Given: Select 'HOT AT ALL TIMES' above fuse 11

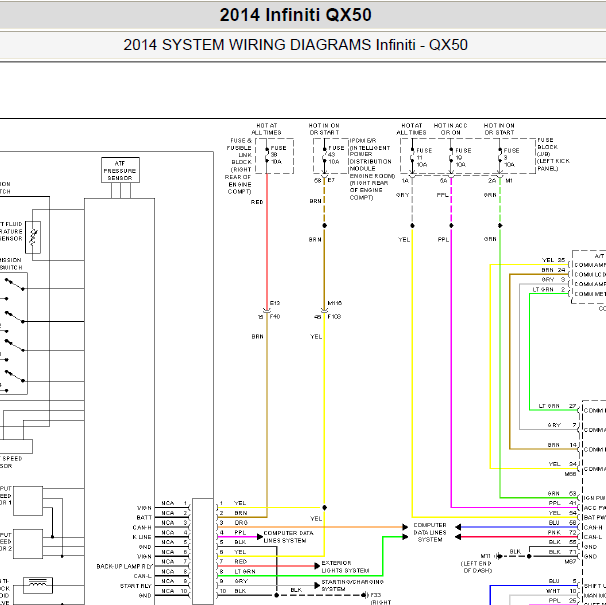Looking at the screenshot, I should 411,129.
